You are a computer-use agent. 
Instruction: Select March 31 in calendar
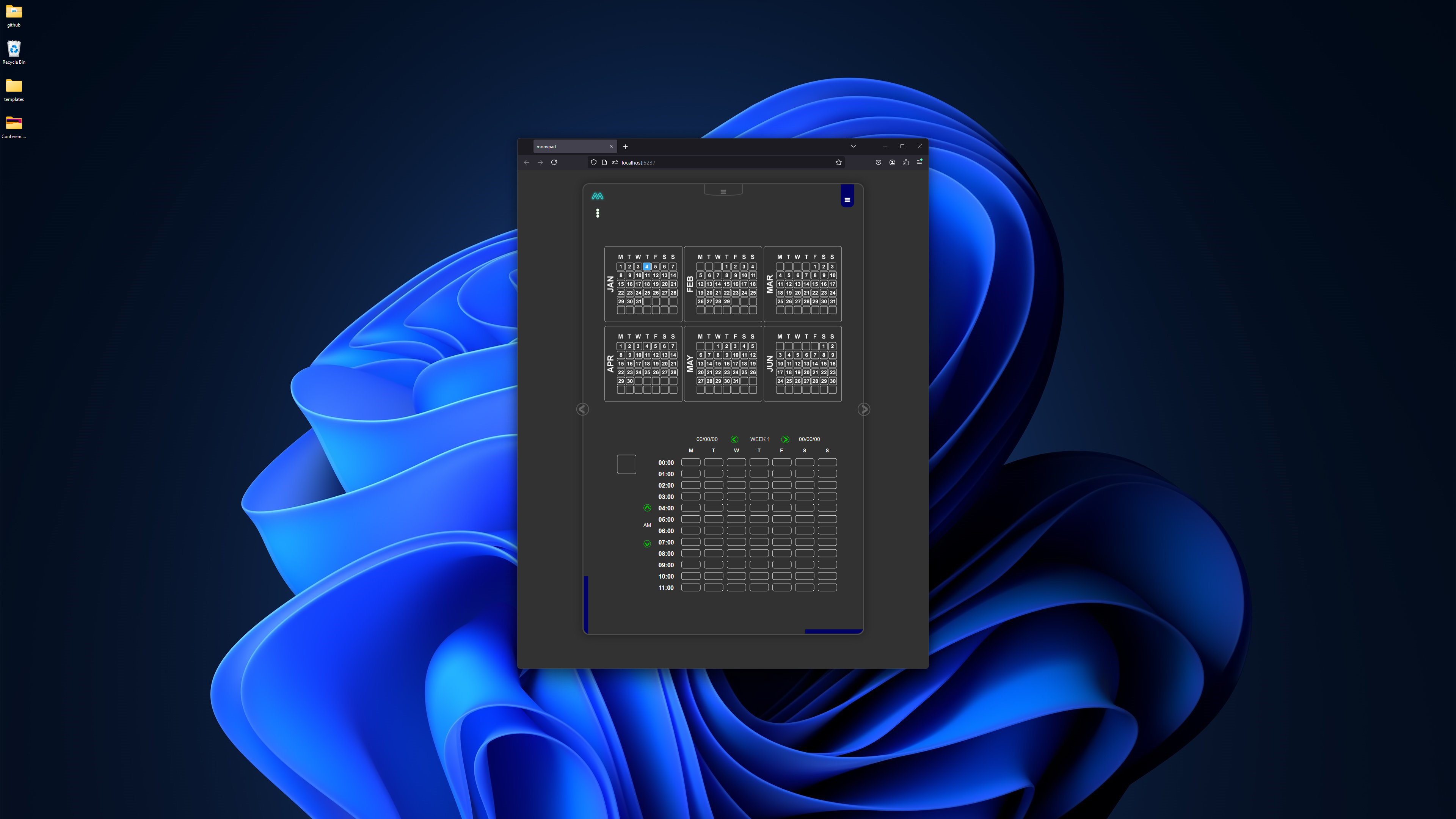pyautogui.click(x=833, y=301)
